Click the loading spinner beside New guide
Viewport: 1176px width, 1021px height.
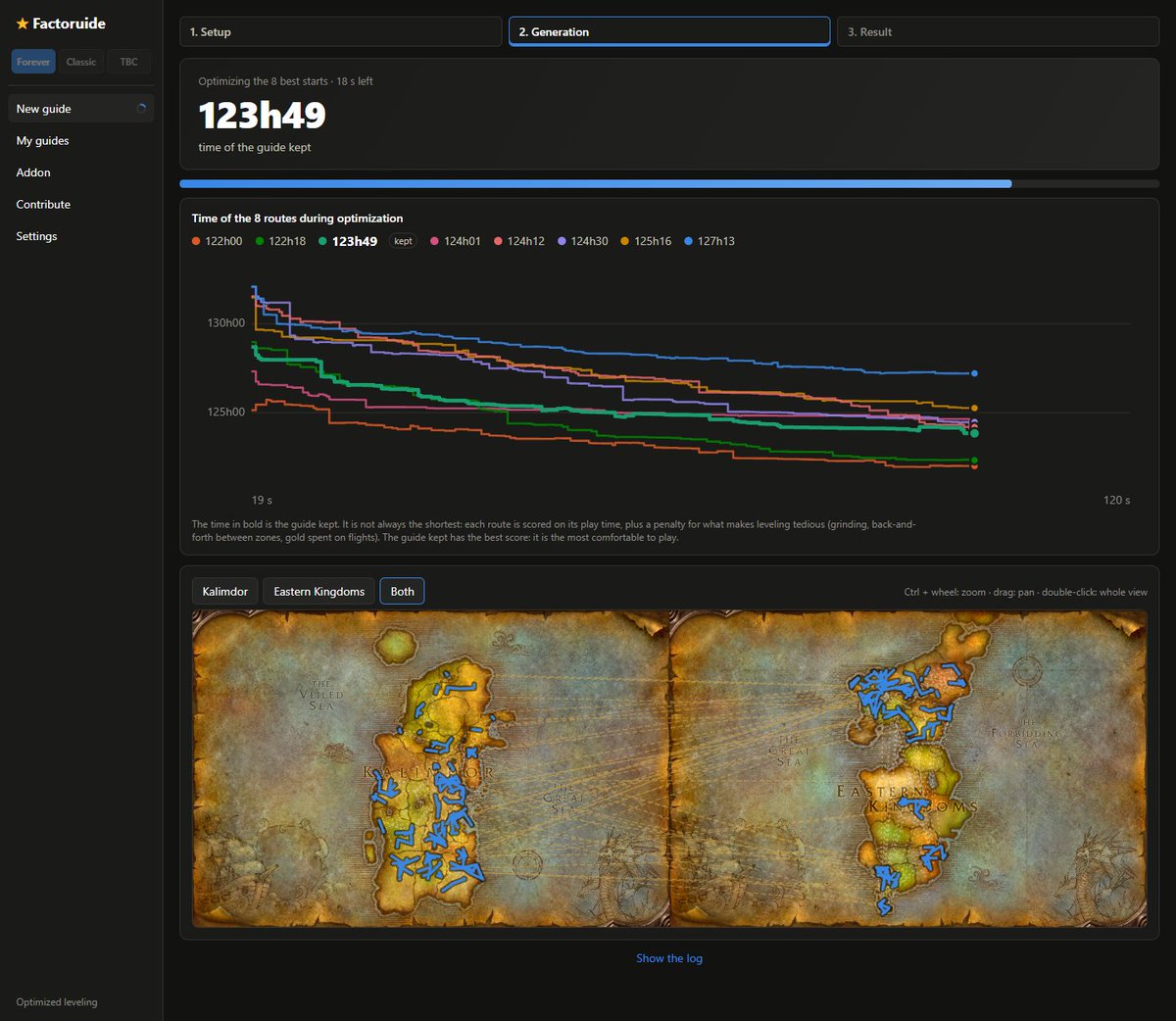142,109
